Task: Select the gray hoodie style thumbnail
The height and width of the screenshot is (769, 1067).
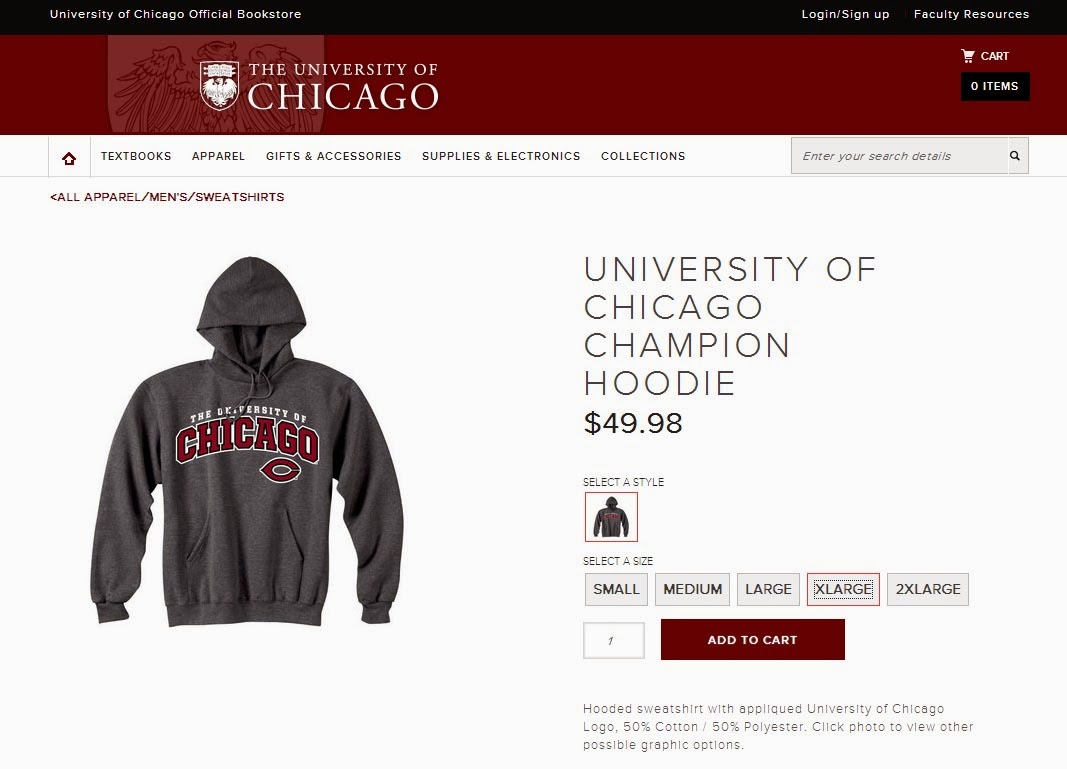Action: tap(611, 517)
